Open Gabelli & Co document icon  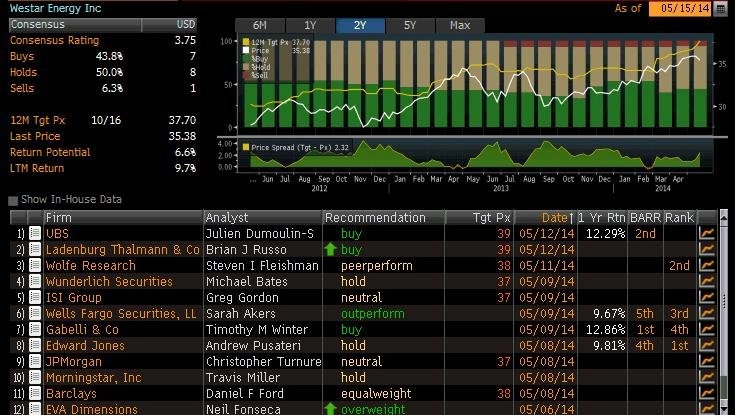(x=35, y=329)
